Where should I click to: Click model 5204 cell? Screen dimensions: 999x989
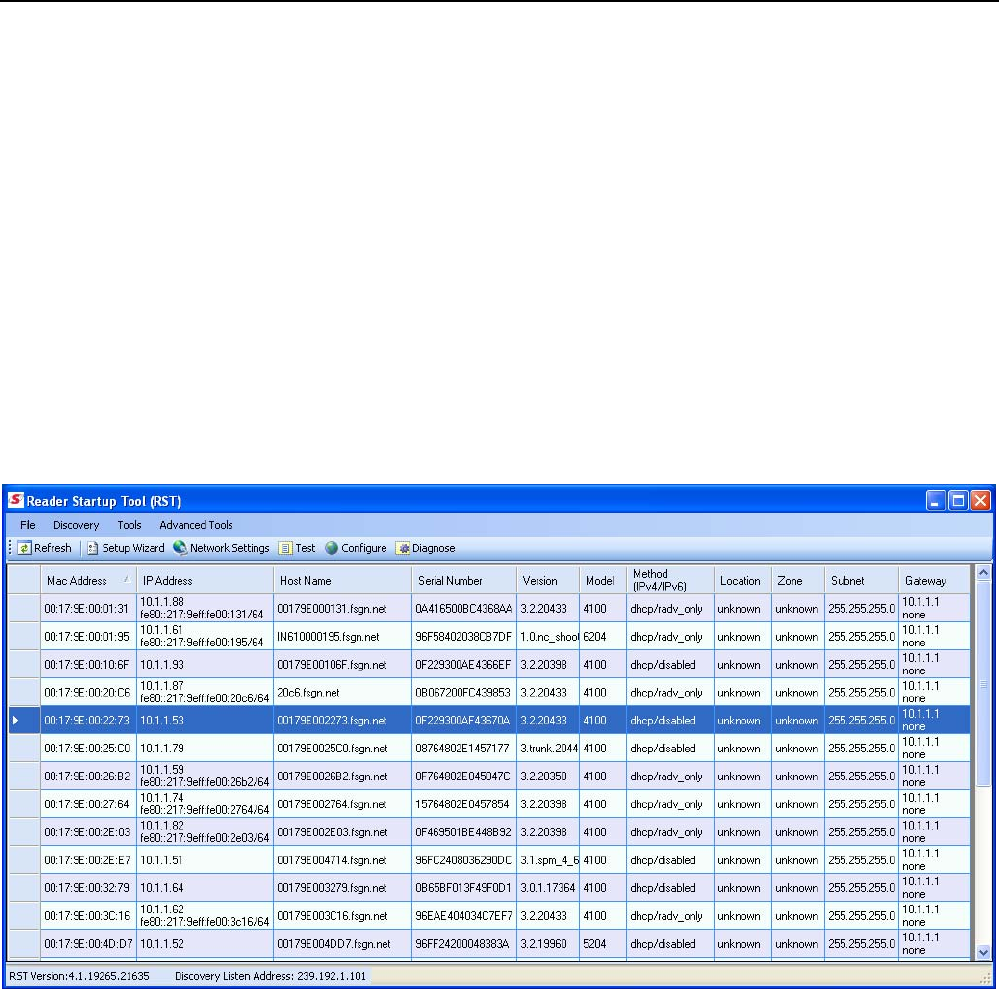603,944
